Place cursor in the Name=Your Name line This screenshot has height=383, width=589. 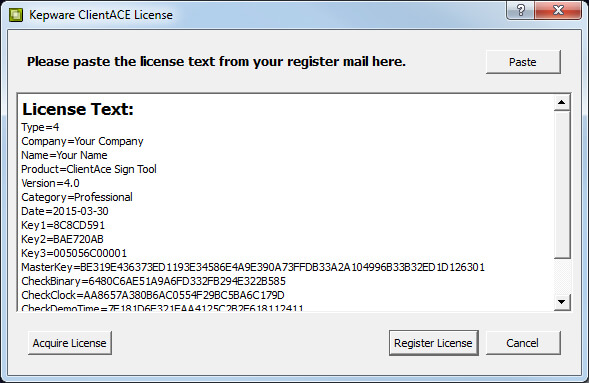click(x=64, y=155)
